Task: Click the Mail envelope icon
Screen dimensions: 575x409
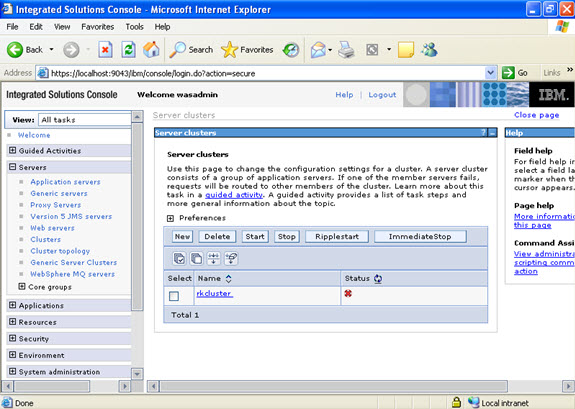Action: [318, 50]
